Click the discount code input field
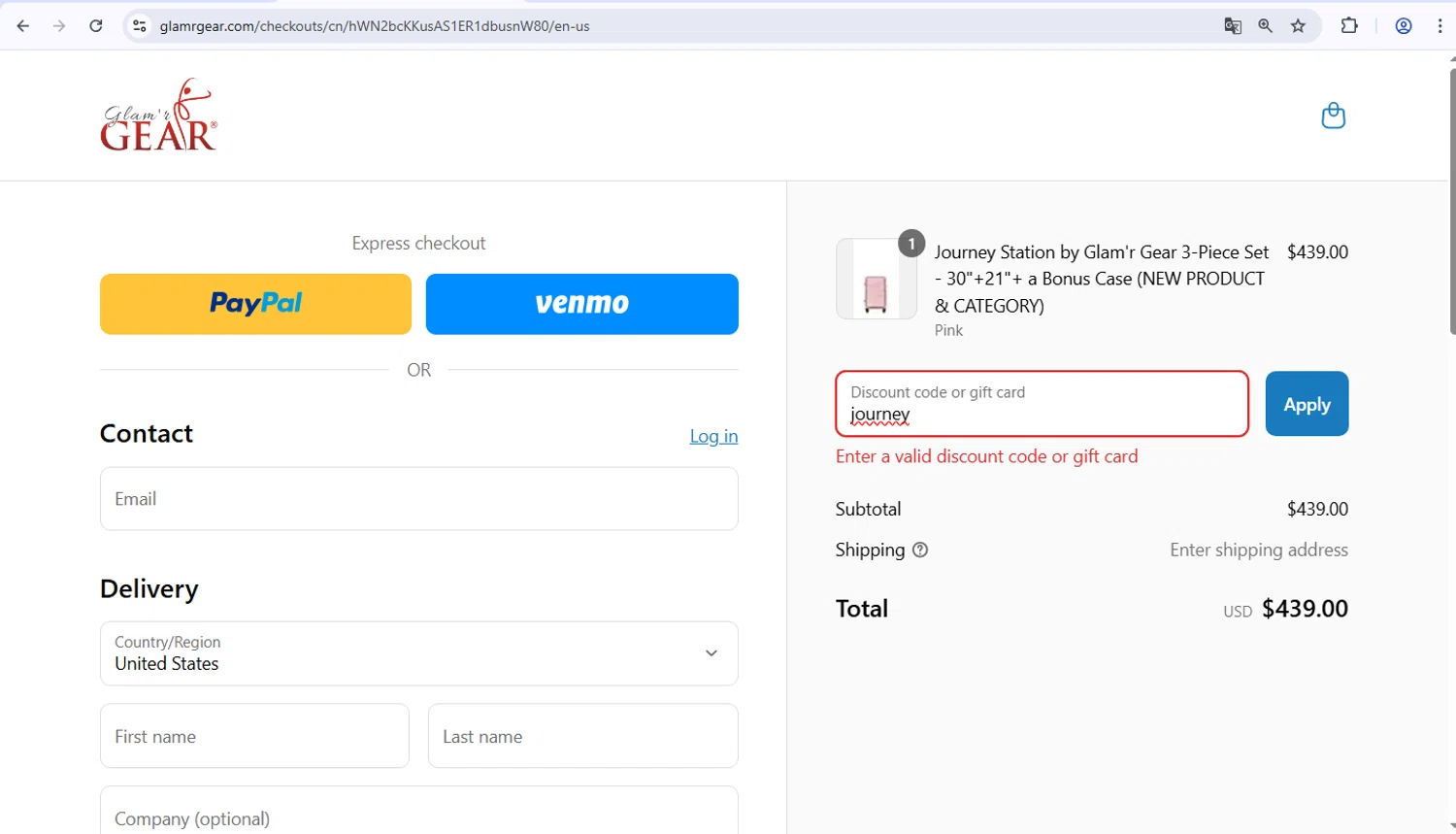Viewport: 1456px width, 834px height. [1042, 404]
